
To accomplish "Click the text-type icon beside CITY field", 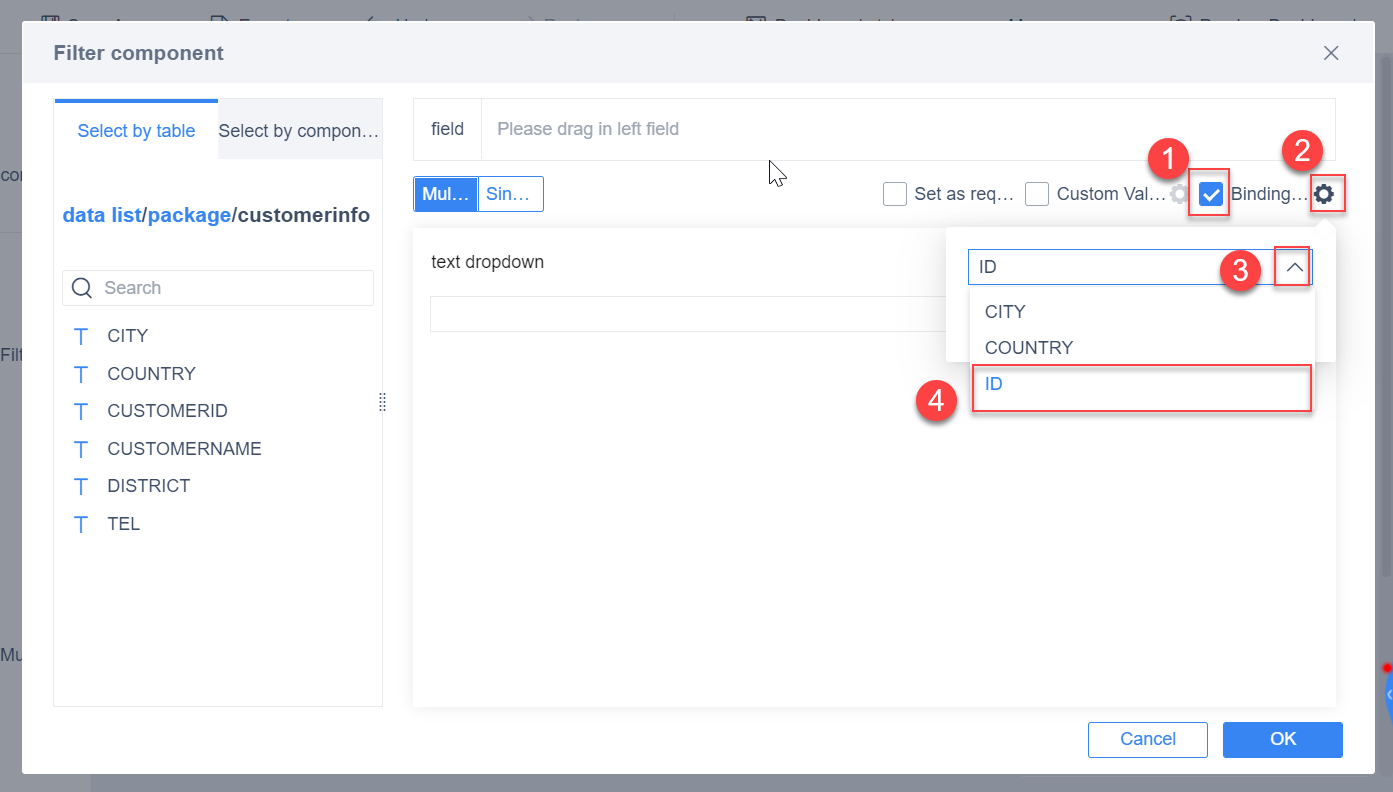I will tap(82, 336).
